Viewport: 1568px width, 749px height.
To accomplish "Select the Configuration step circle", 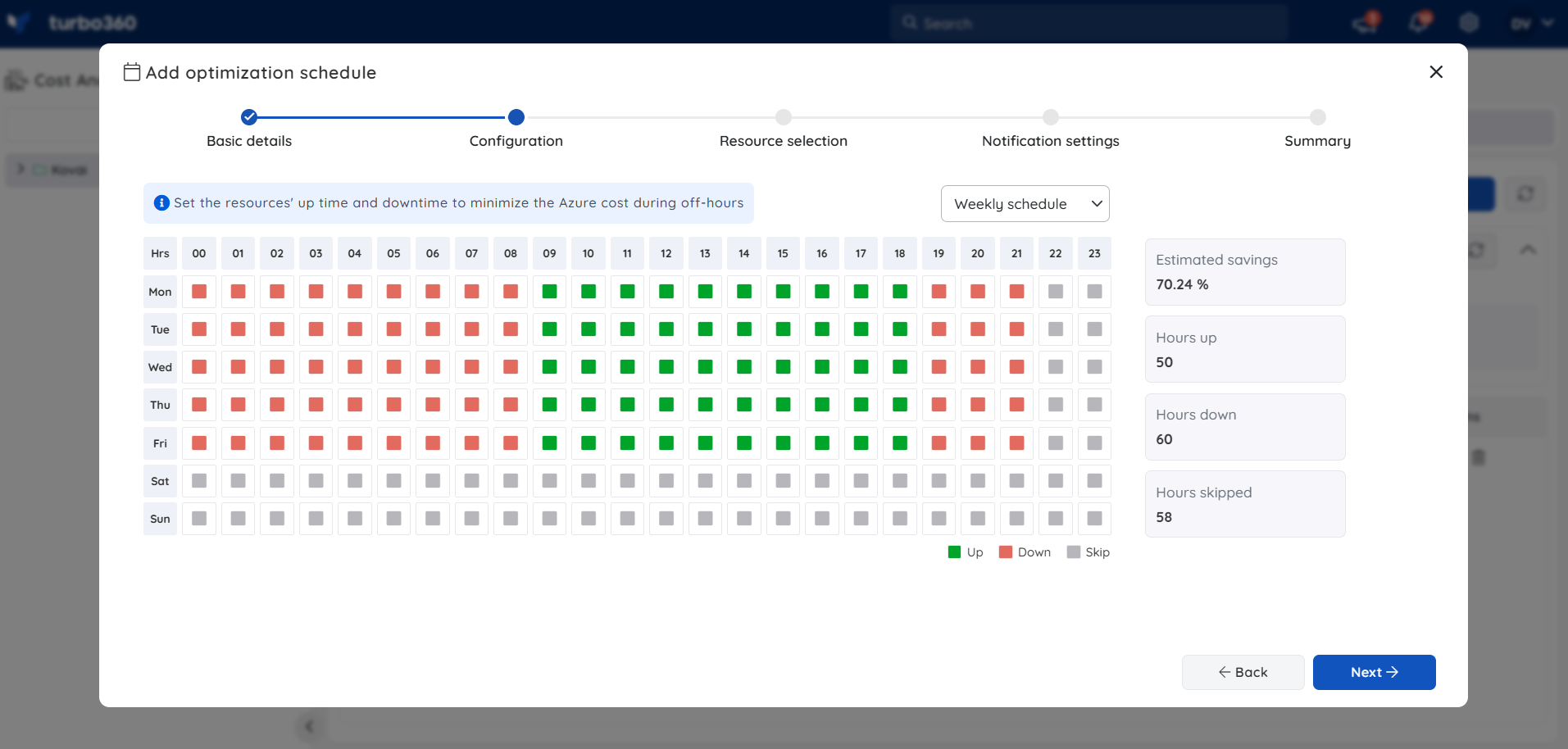I will coord(516,117).
